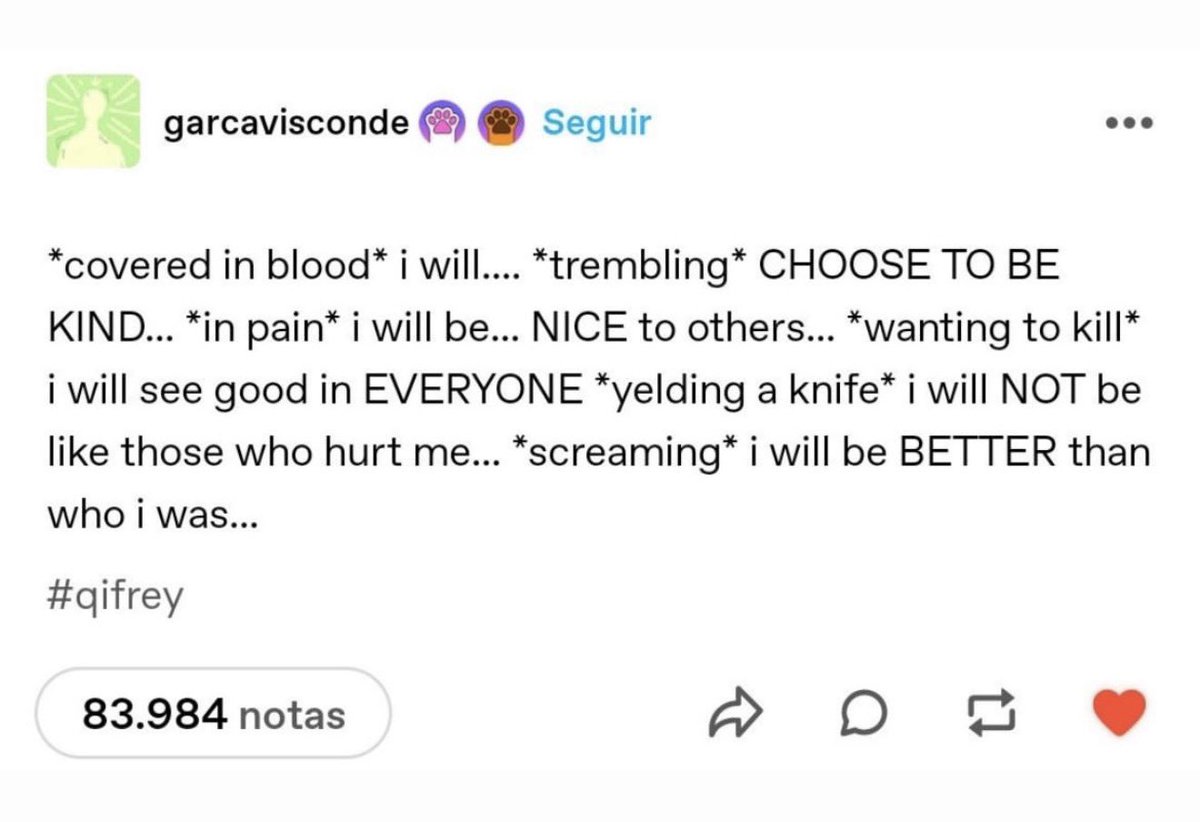Viewport: 1200px width, 822px height.
Task: Click the word EVERYONE in the post
Action: tap(473, 390)
